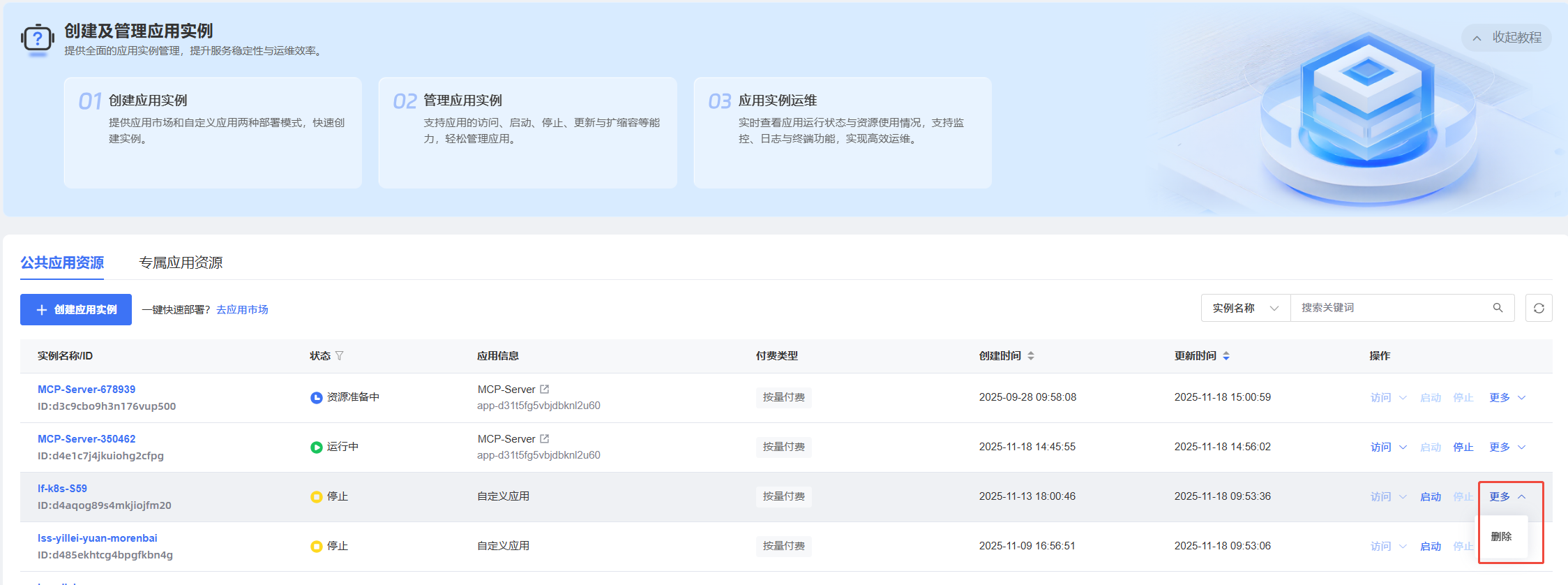
Task: Click the create application instance button
Action: (x=76, y=309)
